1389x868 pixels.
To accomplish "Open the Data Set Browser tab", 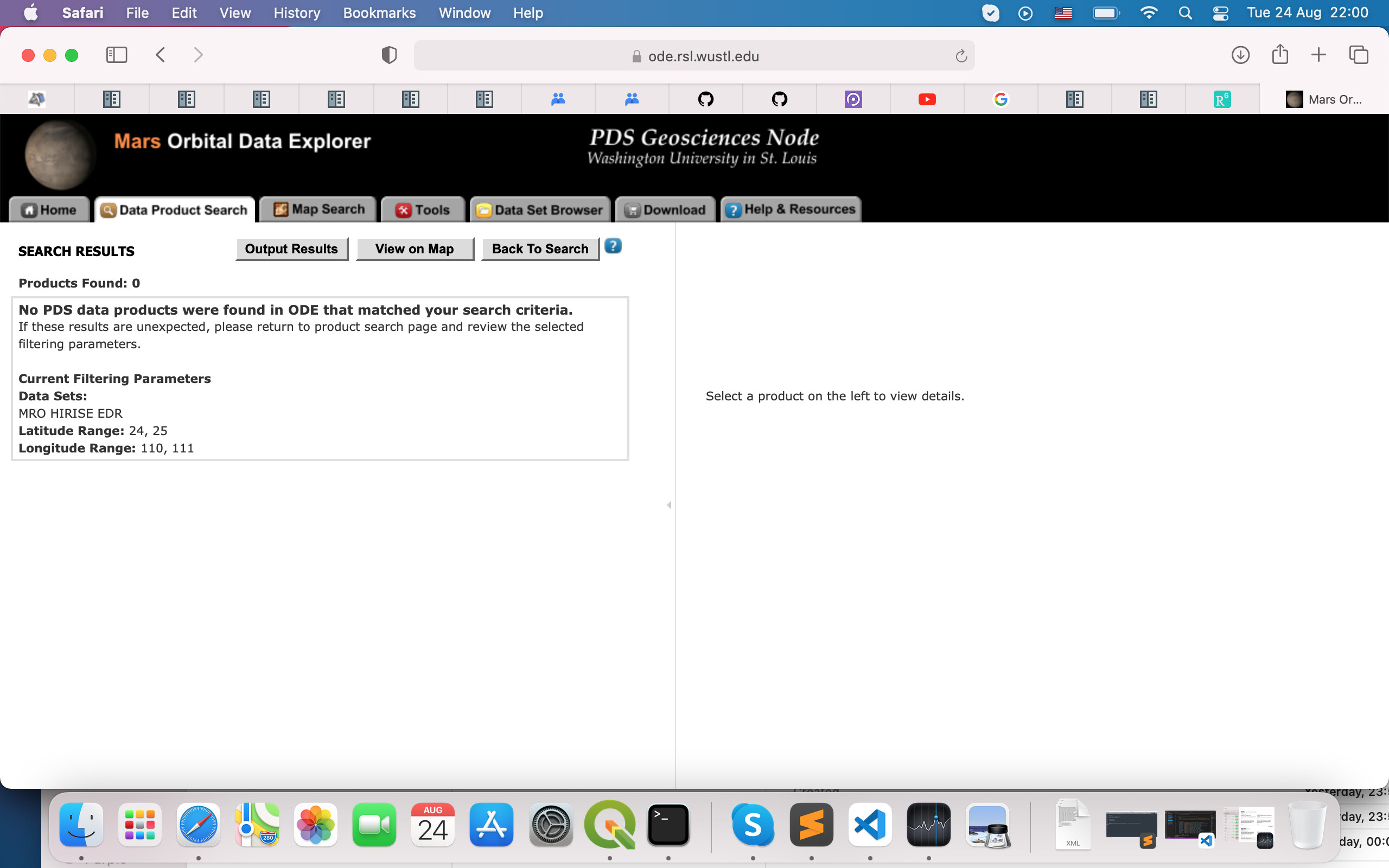I will click(x=540, y=210).
